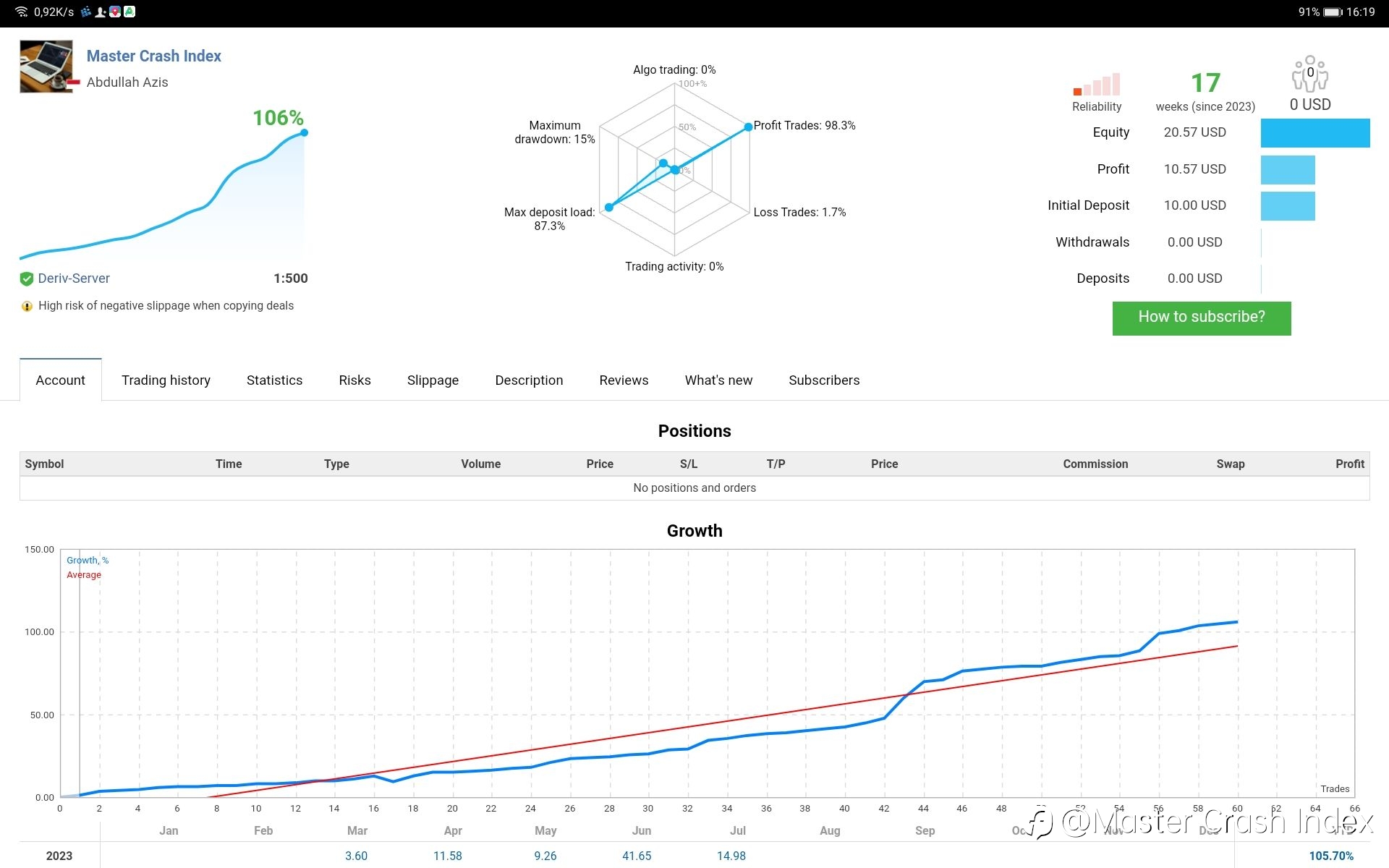Image resolution: width=1389 pixels, height=868 pixels.
Task: Click the 106% growth endpoint dot
Action: 304,132
